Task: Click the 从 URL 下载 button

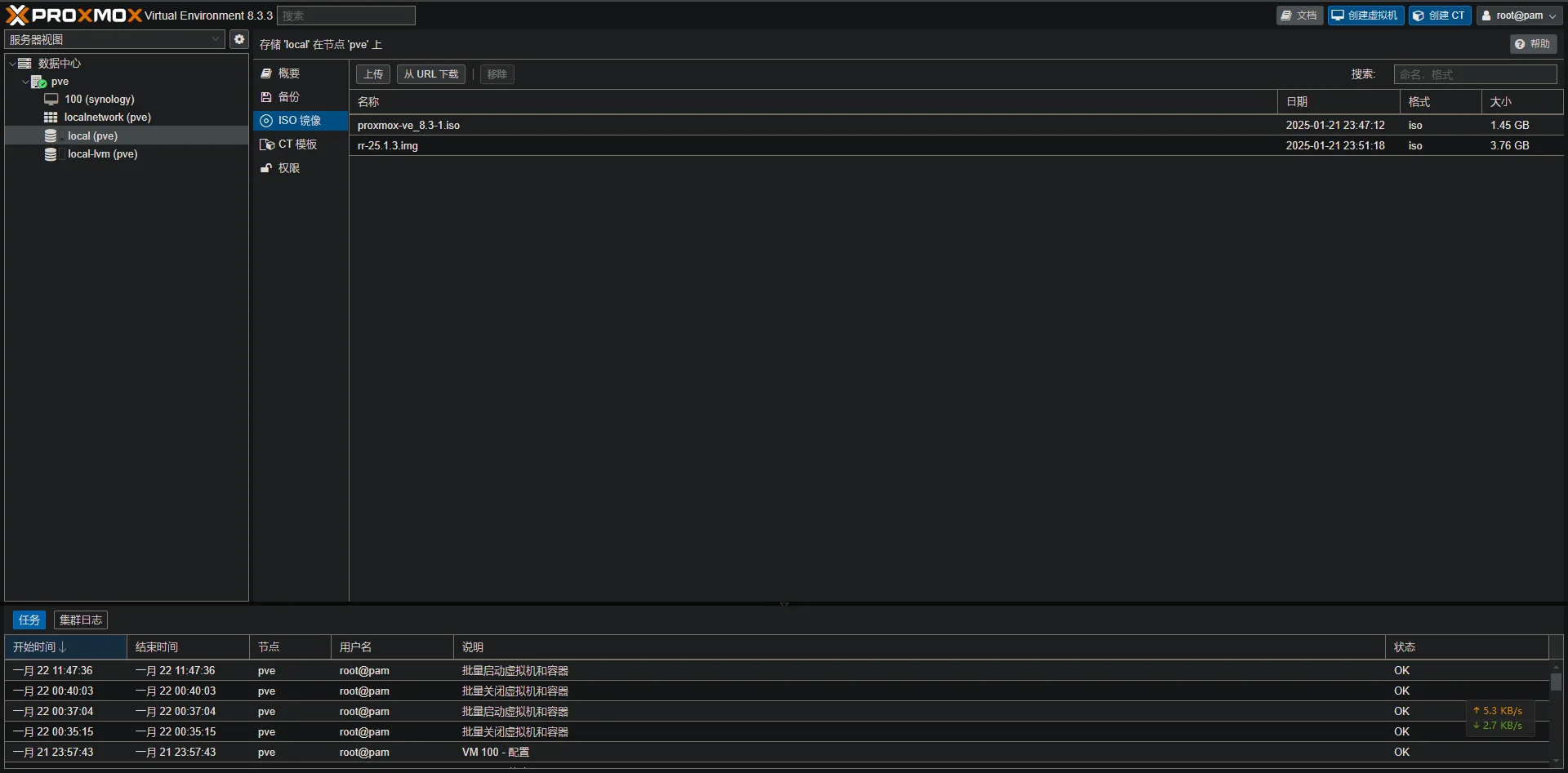Action: click(431, 74)
